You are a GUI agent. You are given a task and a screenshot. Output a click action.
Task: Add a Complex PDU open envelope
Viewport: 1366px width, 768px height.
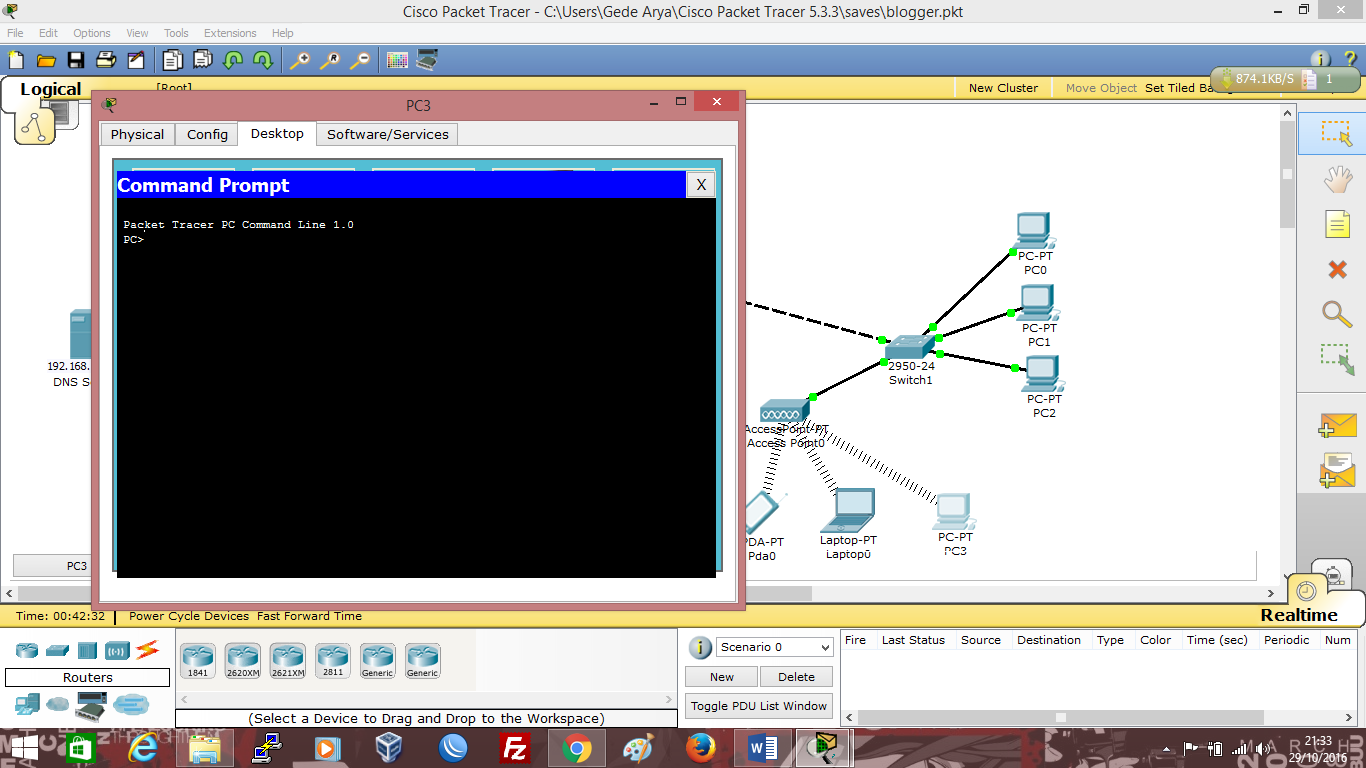1337,471
